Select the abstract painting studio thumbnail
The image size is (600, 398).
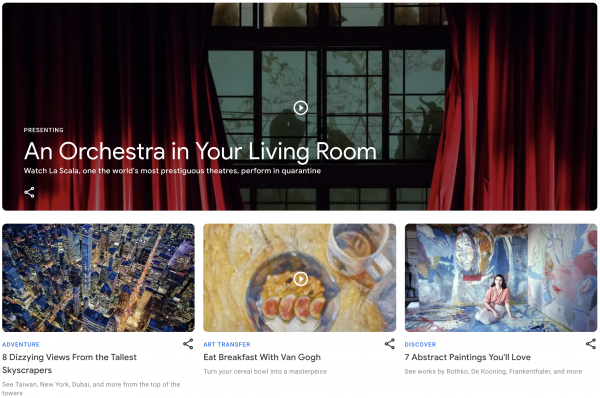click(501, 278)
